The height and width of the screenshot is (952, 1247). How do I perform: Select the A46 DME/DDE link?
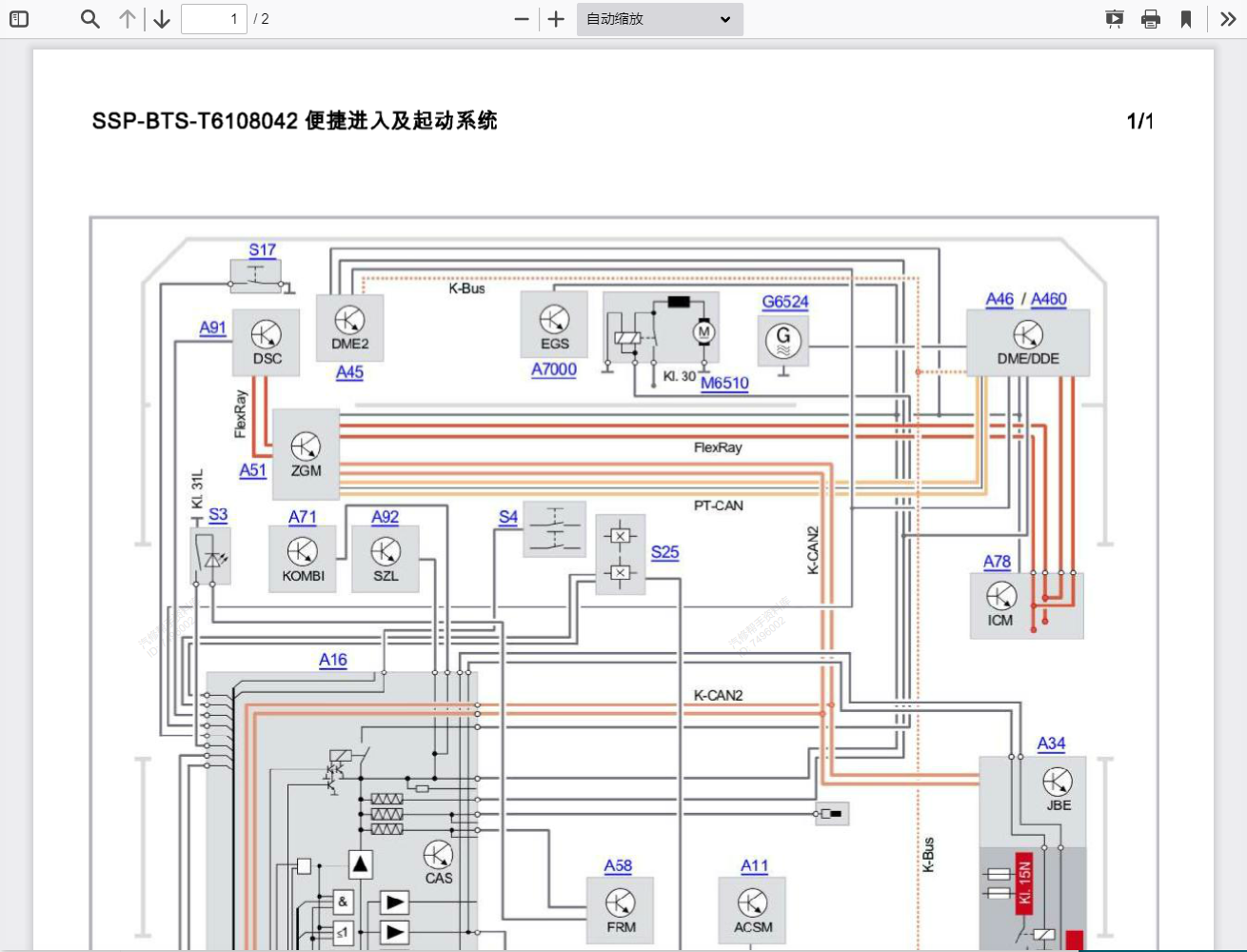point(999,300)
